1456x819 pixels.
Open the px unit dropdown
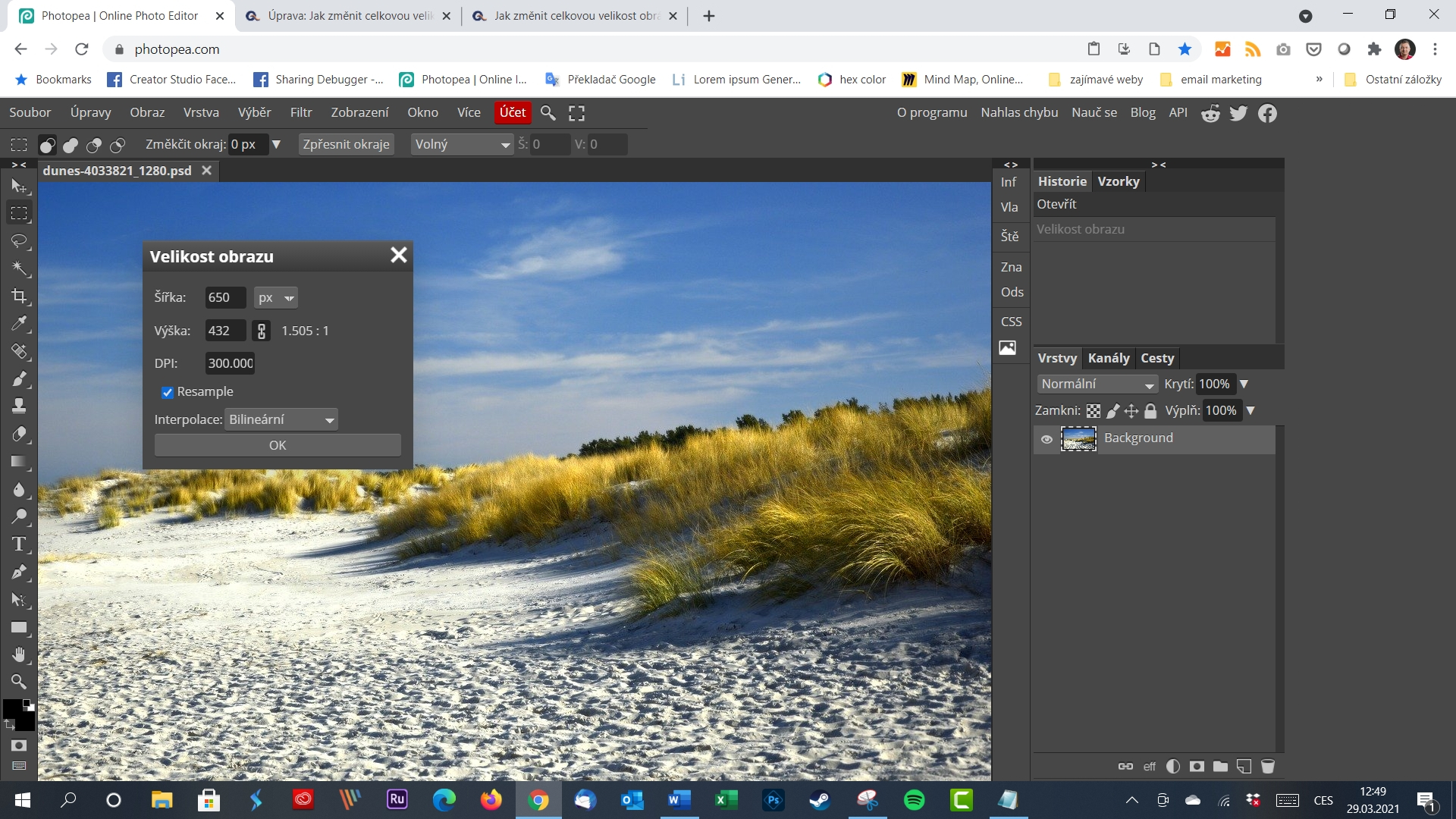point(276,297)
